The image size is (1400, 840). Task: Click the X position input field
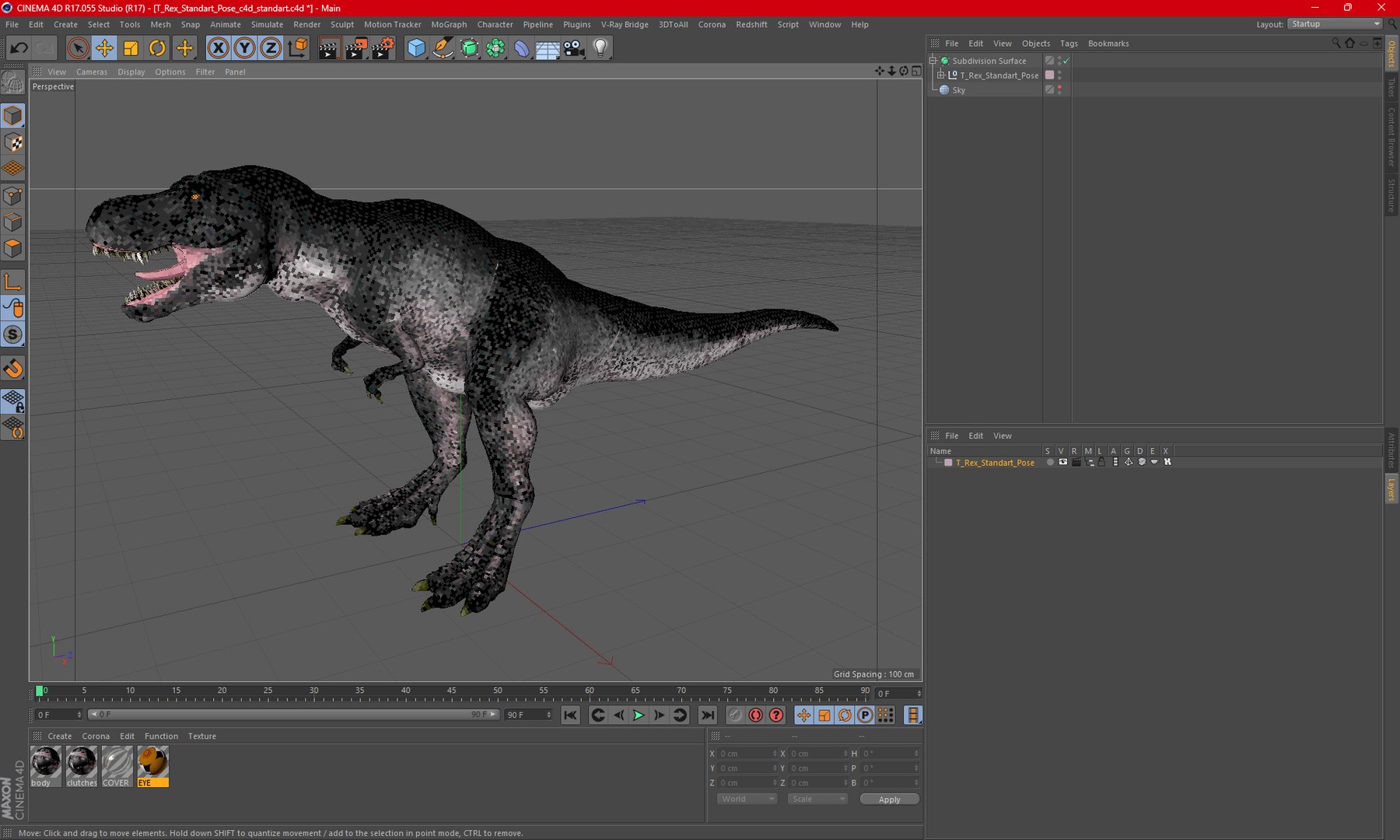tap(747, 753)
